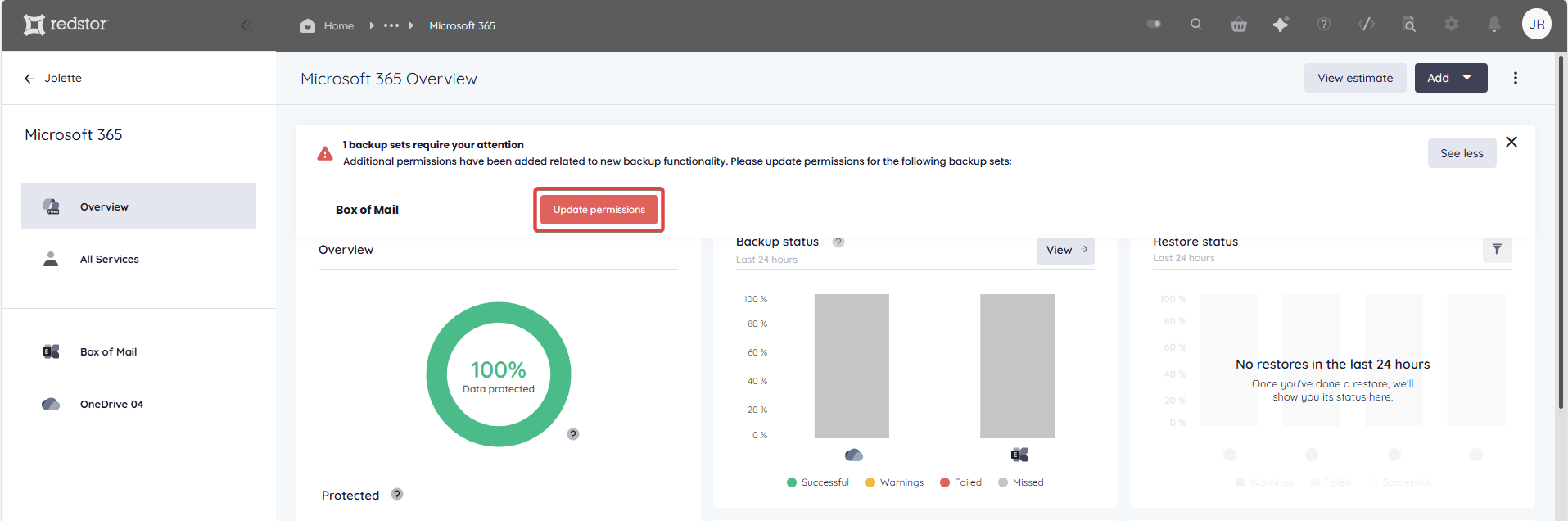Viewport: 1568px width, 521px height.
Task: Click the help icon next to Protected
Action: 397,494
